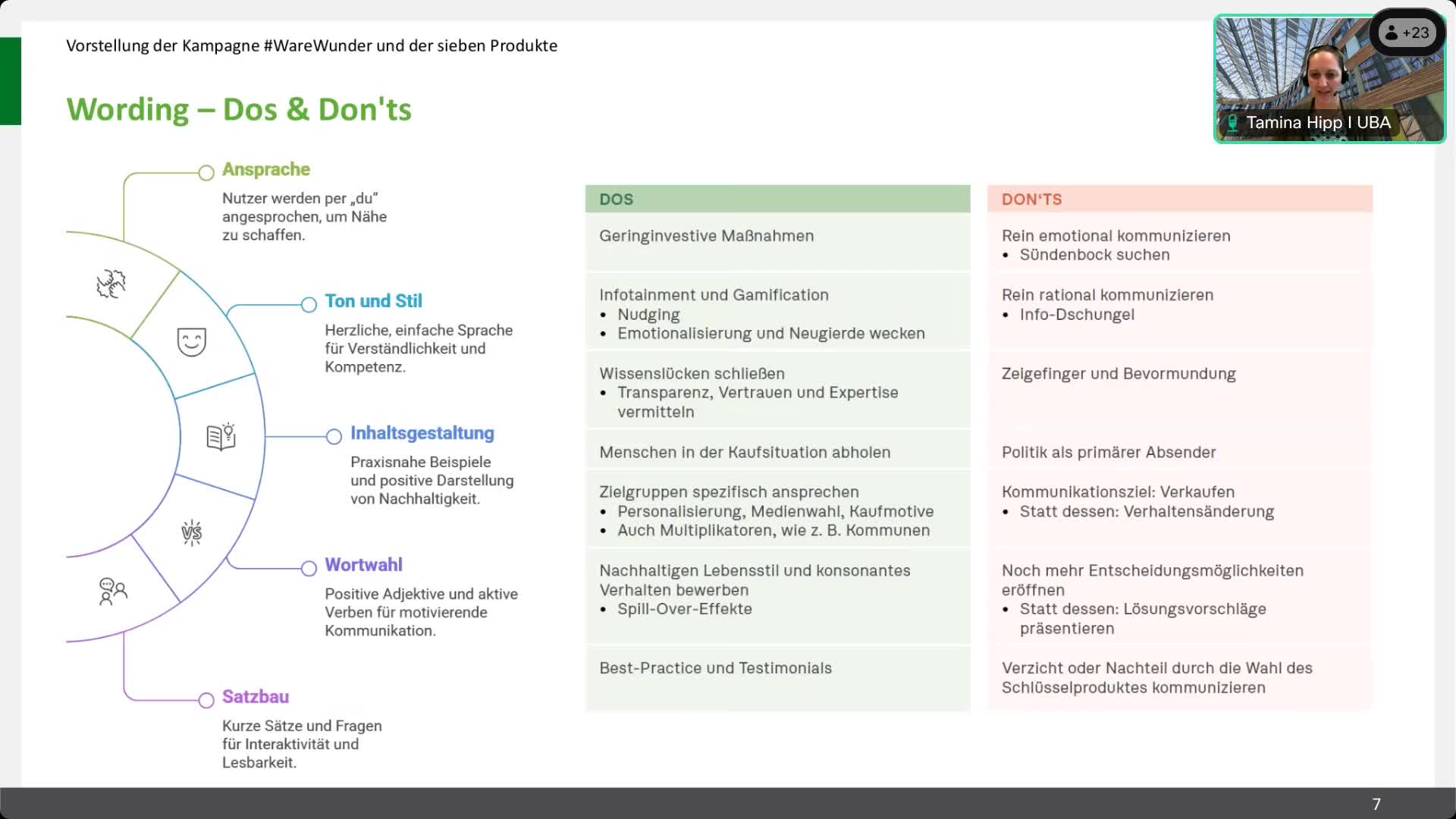Viewport: 1456px width, 819px height.
Task: Click the people chatting icon in arc
Action: pyautogui.click(x=113, y=591)
